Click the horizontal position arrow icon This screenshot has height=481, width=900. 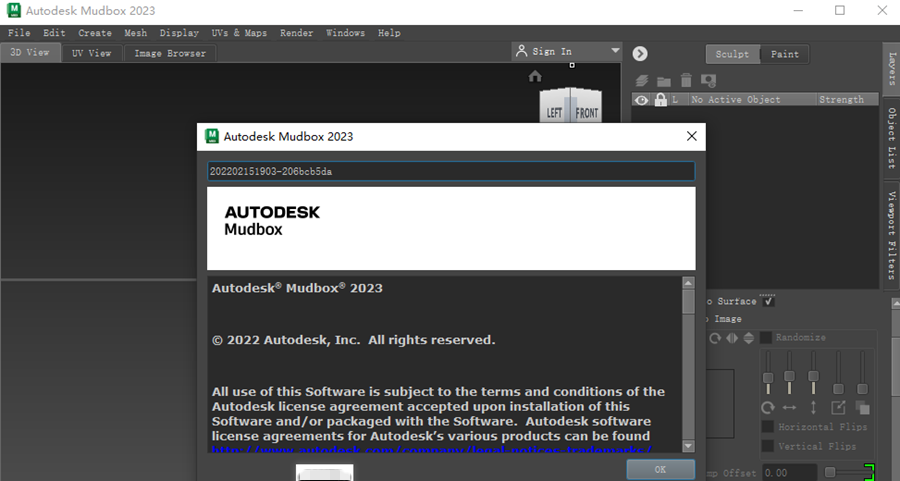coord(790,408)
